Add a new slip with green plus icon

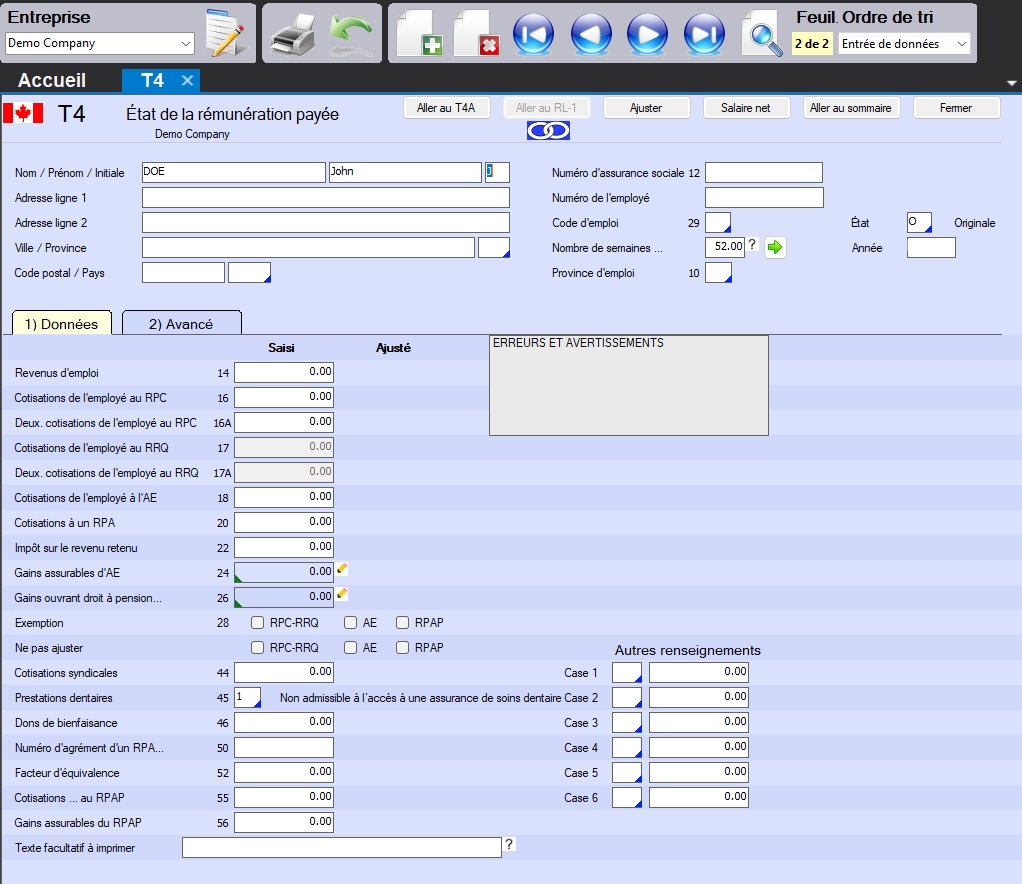pyautogui.click(x=420, y=35)
